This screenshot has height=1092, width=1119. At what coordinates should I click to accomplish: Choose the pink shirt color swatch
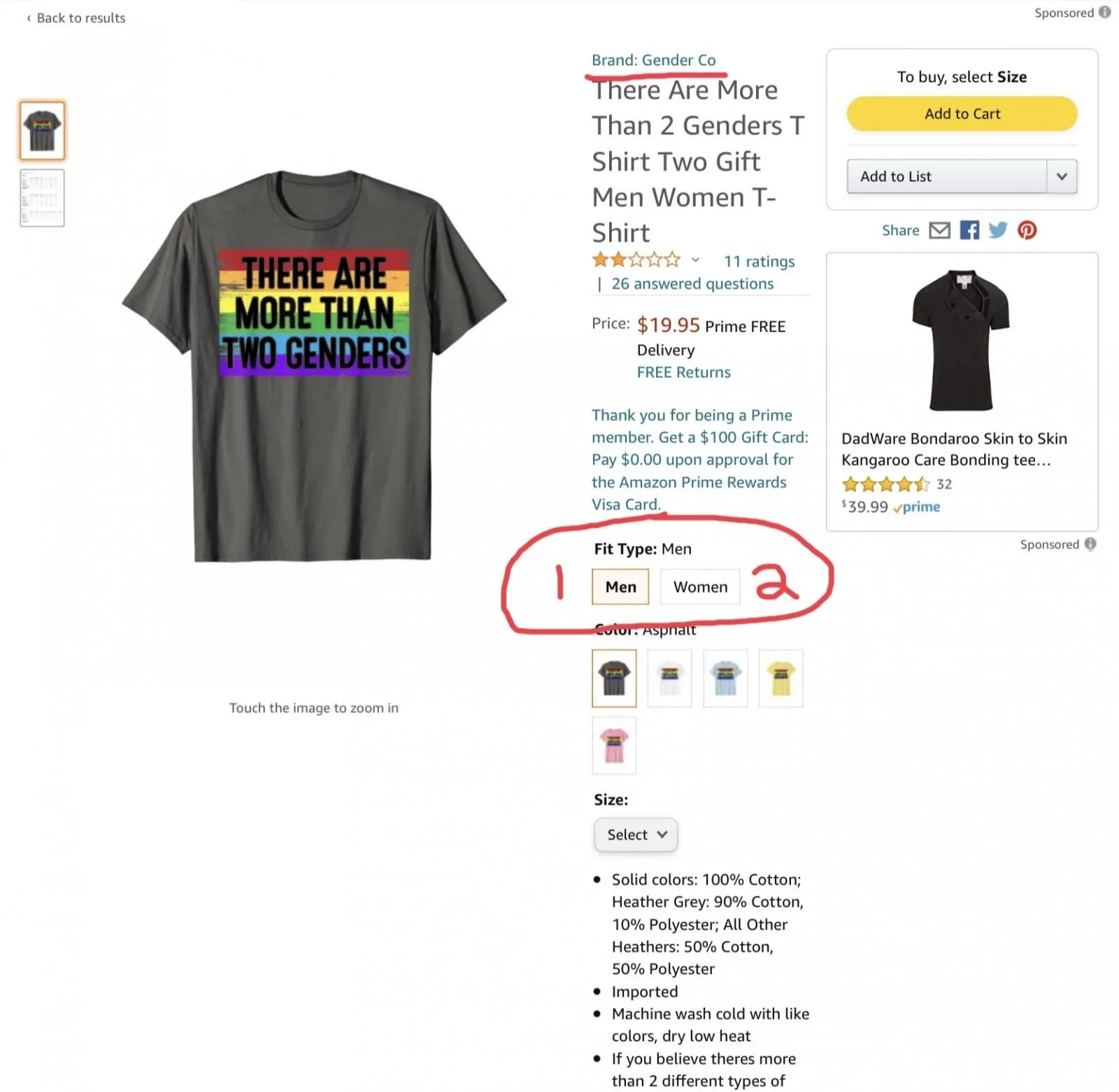coord(614,745)
